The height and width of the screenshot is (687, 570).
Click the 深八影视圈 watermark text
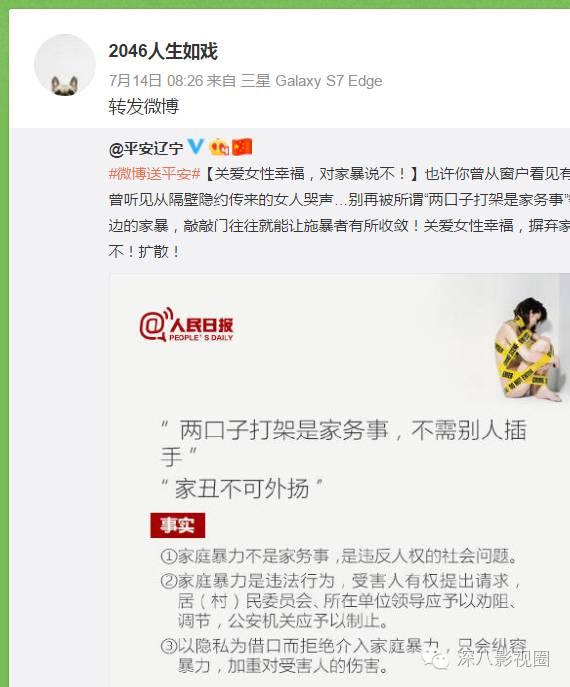(x=503, y=658)
